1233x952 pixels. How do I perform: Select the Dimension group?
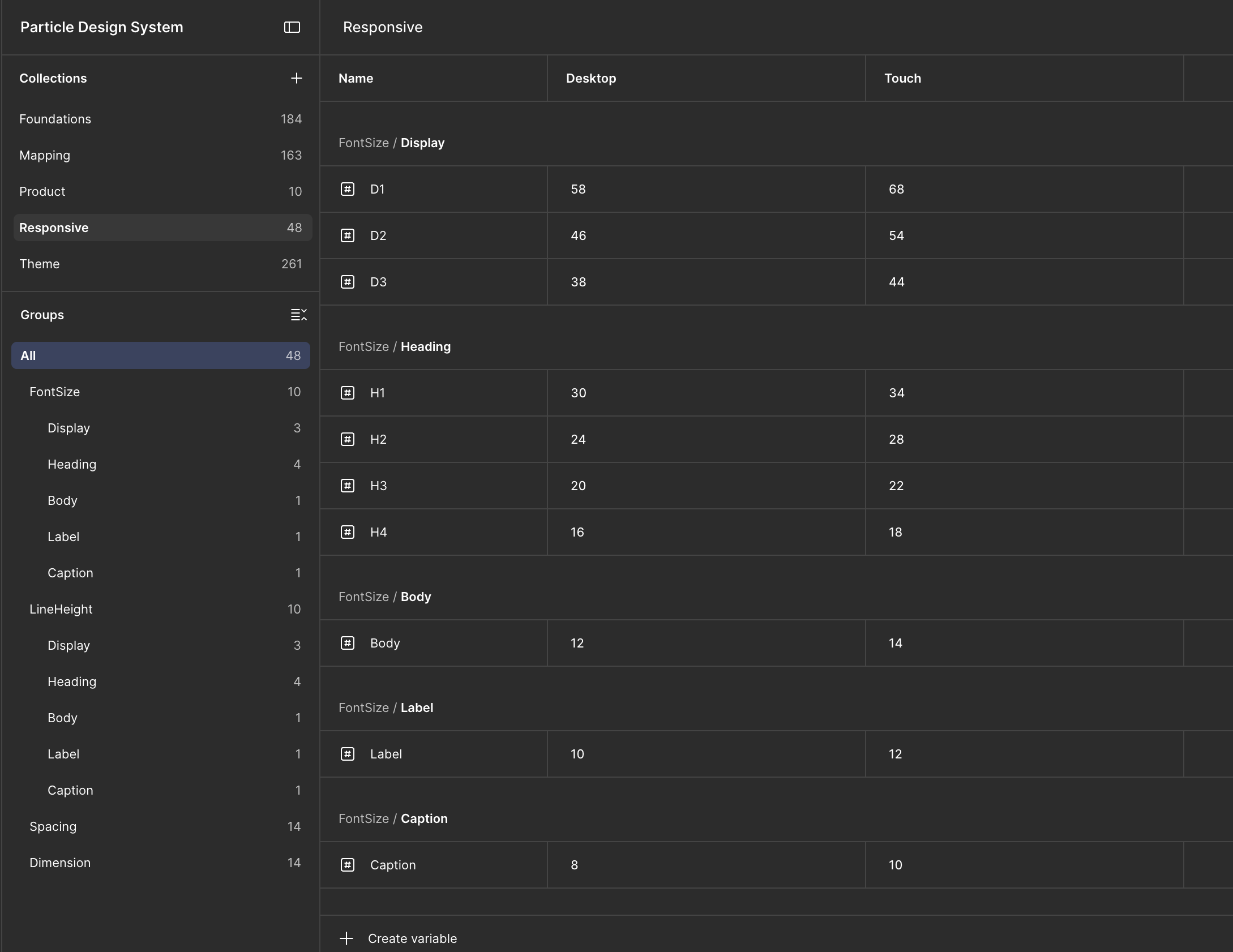tap(161, 863)
